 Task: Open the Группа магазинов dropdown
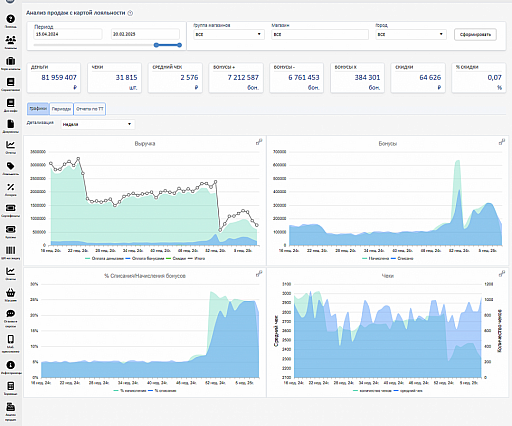pyautogui.click(x=229, y=34)
